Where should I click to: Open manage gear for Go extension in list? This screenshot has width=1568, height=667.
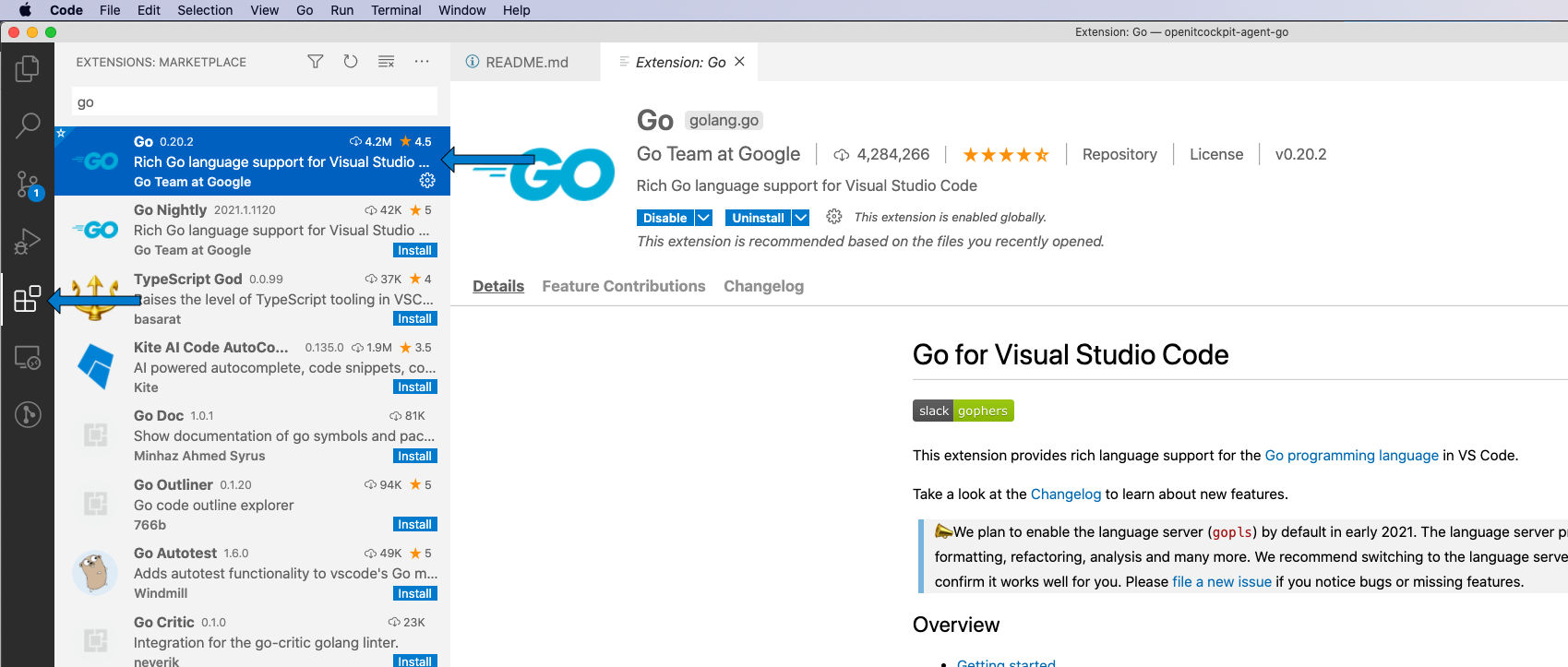click(427, 180)
